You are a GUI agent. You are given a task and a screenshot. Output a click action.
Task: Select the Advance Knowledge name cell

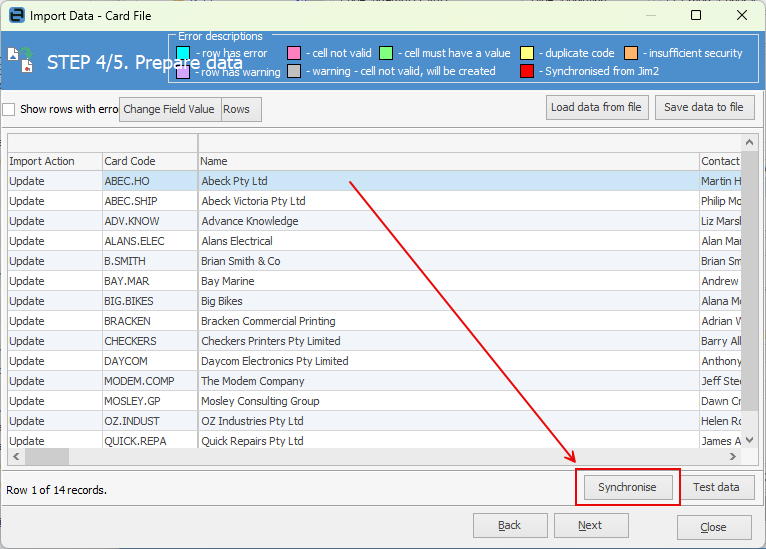point(448,221)
